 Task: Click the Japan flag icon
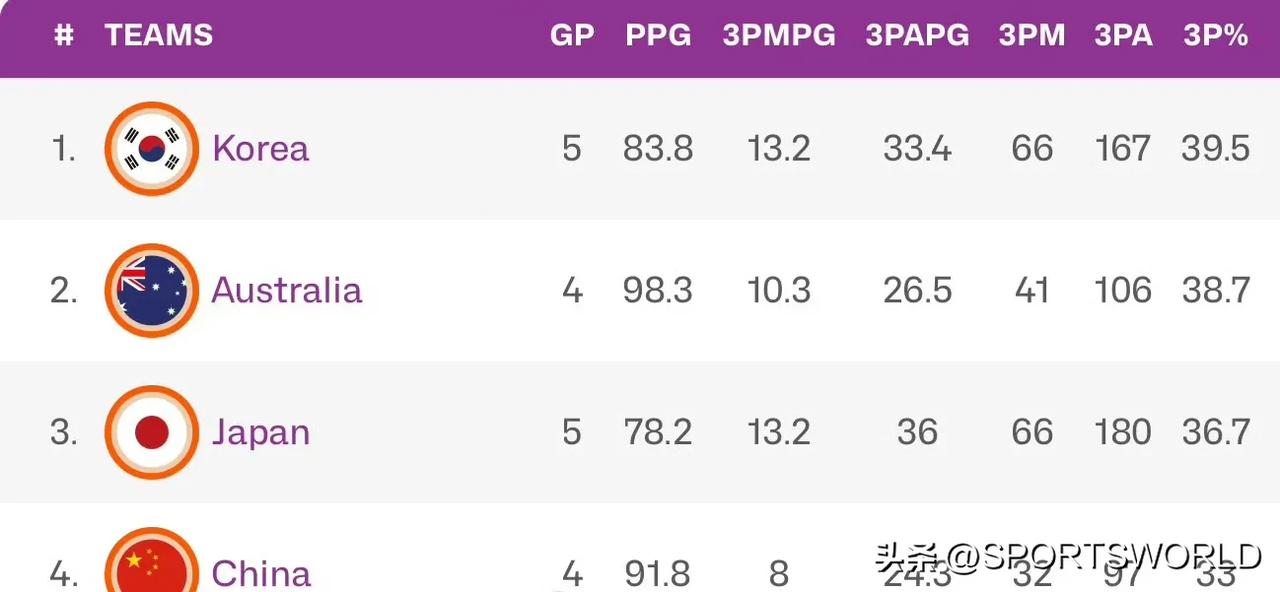pyautogui.click(x=152, y=433)
